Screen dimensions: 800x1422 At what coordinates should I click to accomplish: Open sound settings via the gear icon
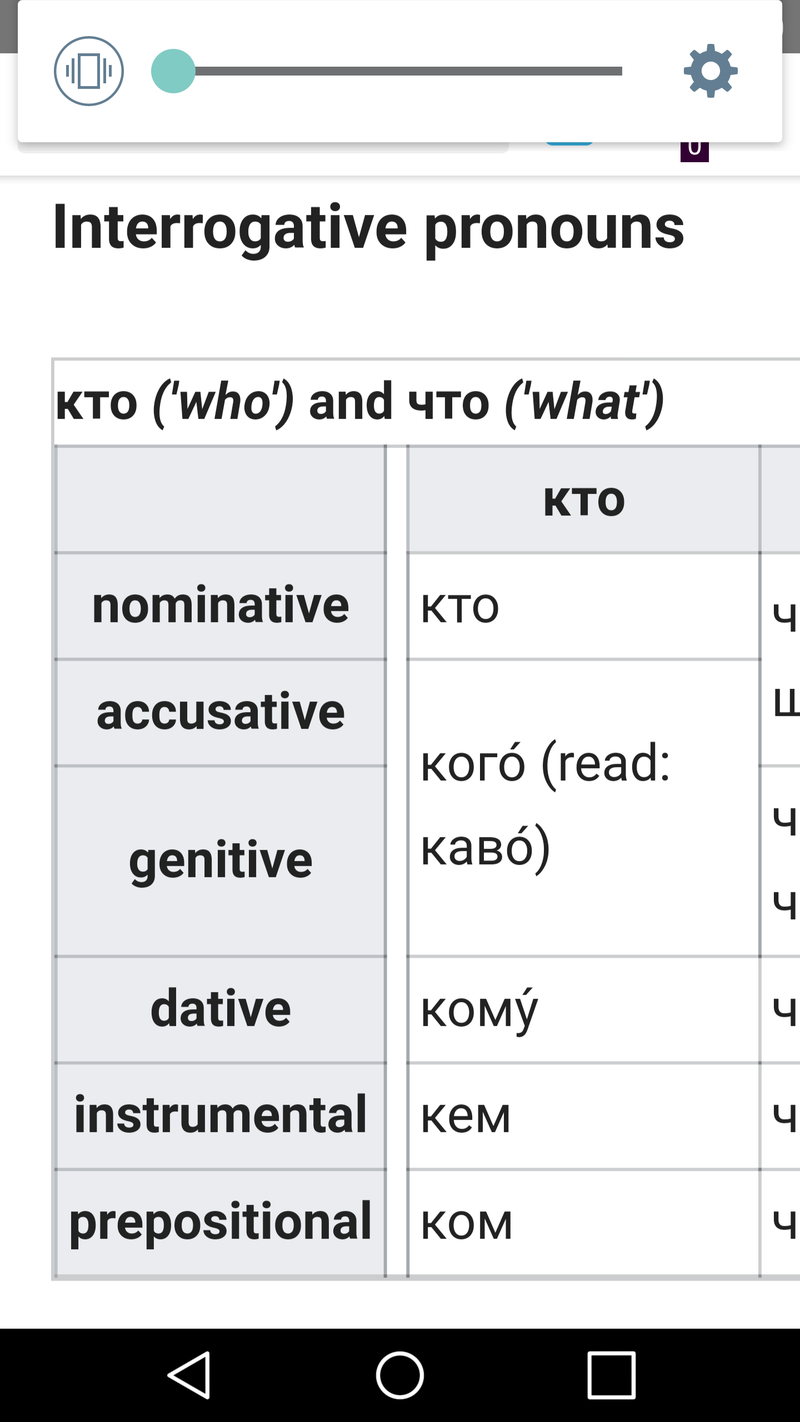pyautogui.click(x=710, y=70)
